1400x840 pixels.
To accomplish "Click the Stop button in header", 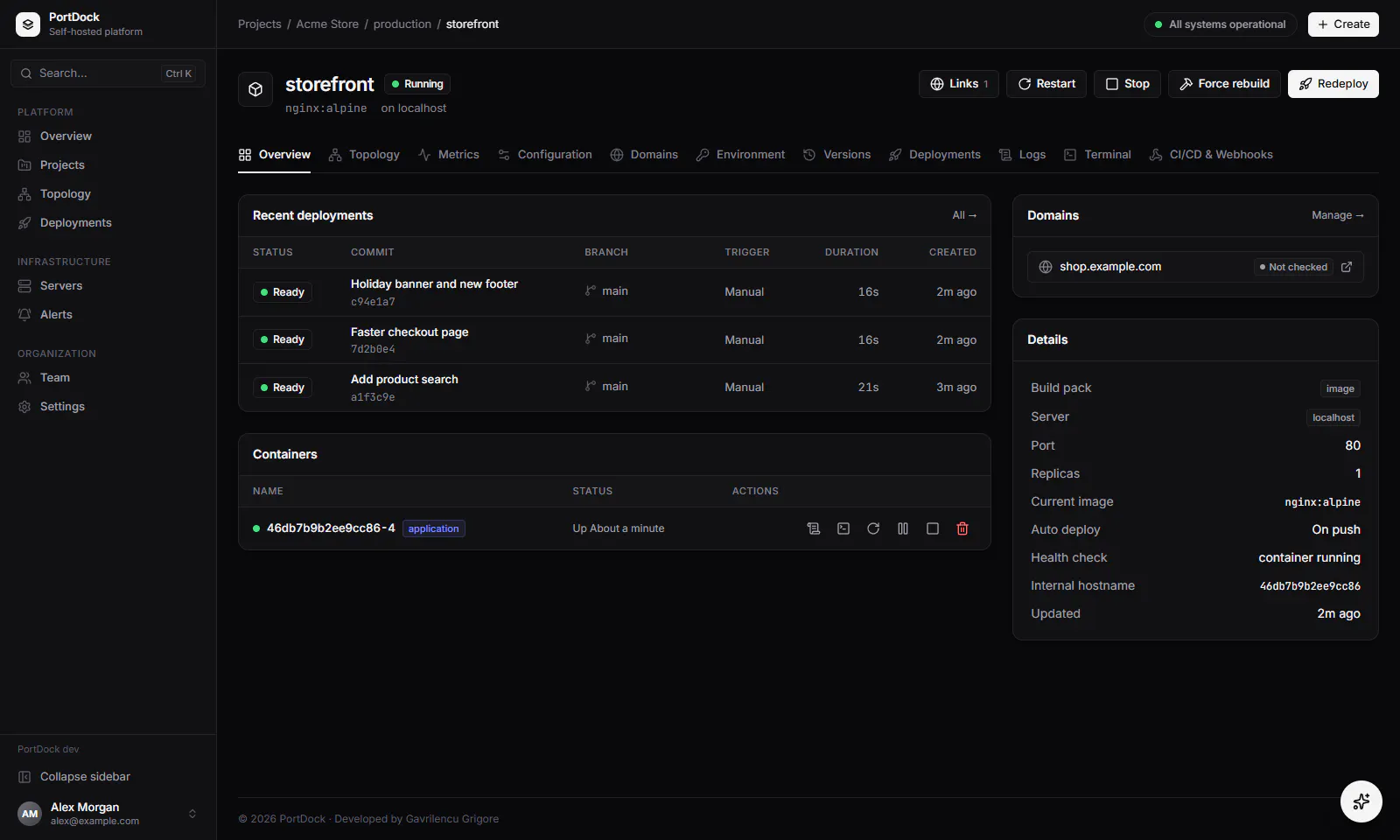I will 1127,84.
